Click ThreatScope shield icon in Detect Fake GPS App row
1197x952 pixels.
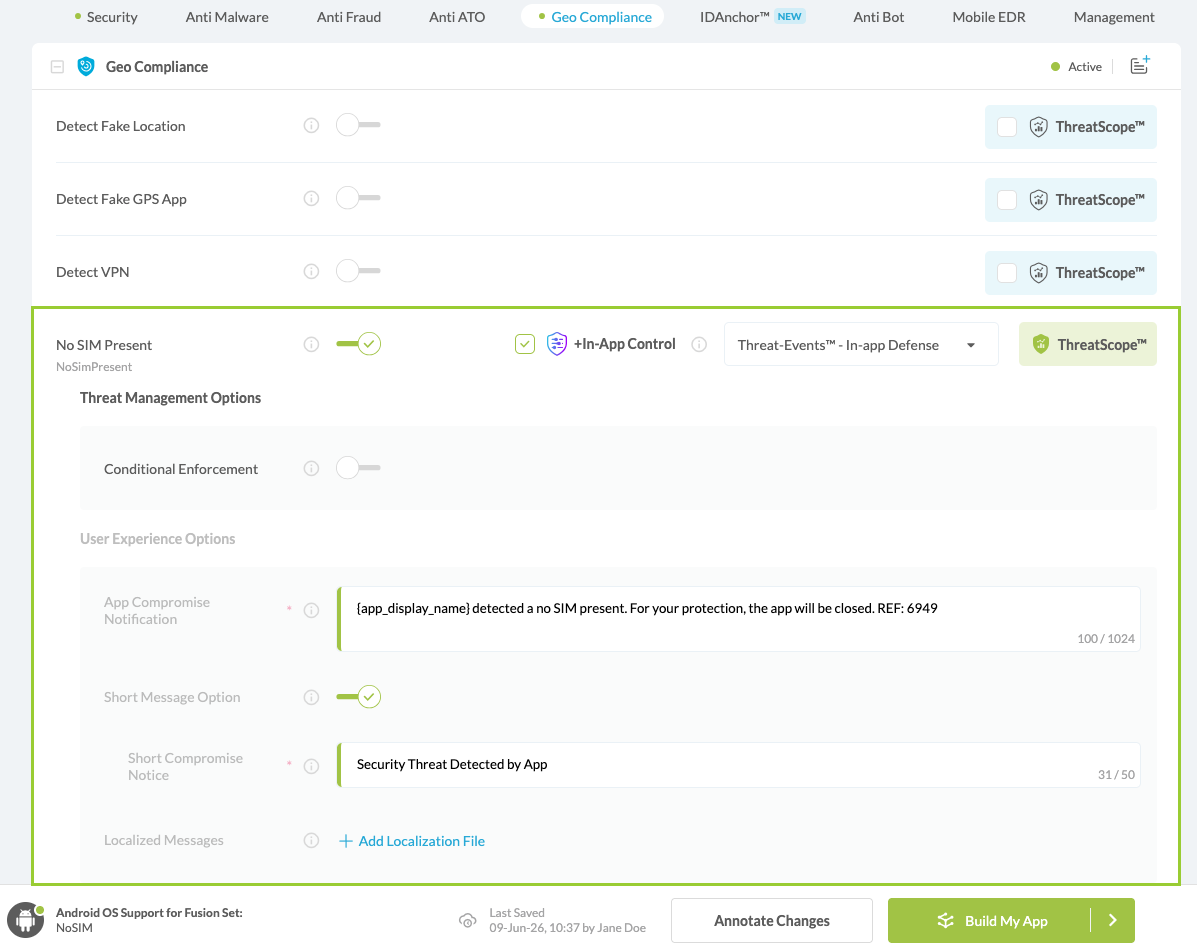click(1038, 200)
